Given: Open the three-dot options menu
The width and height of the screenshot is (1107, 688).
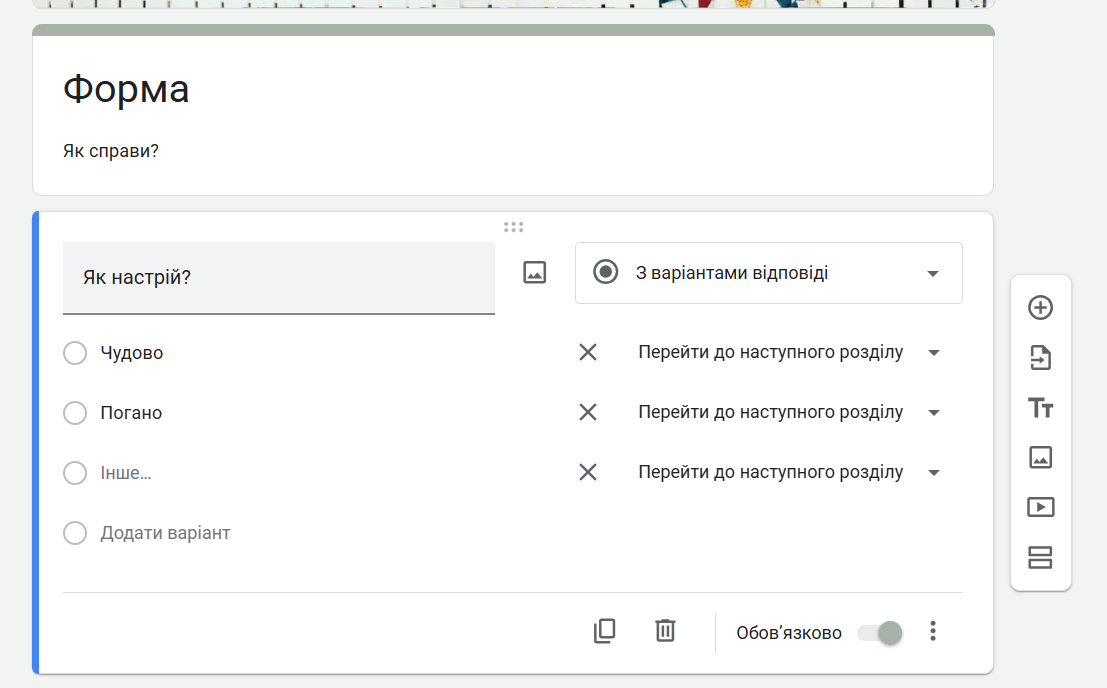Looking at the screenshot, I should pos(932,631).
